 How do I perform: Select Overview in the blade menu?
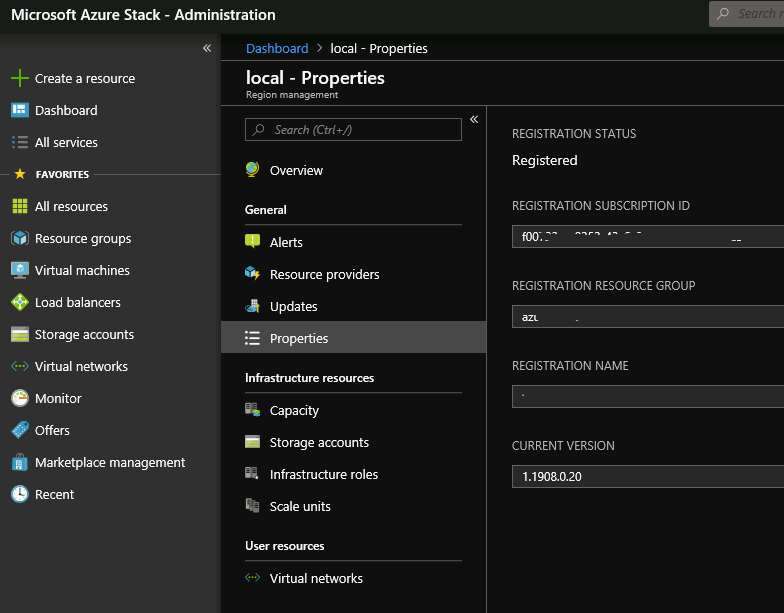[x=296, y=170]
